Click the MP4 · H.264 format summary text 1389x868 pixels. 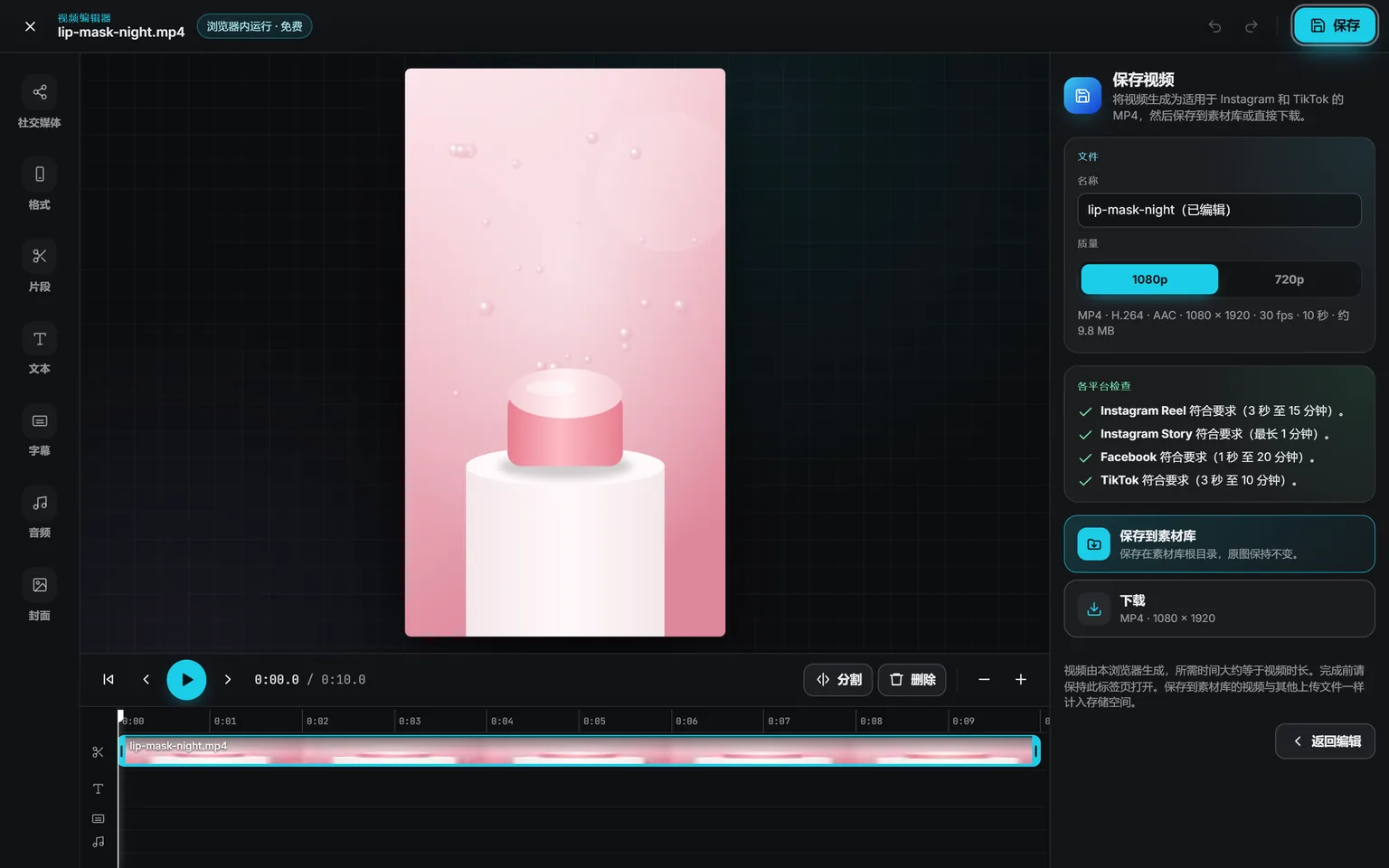(x=1214, y=323)
